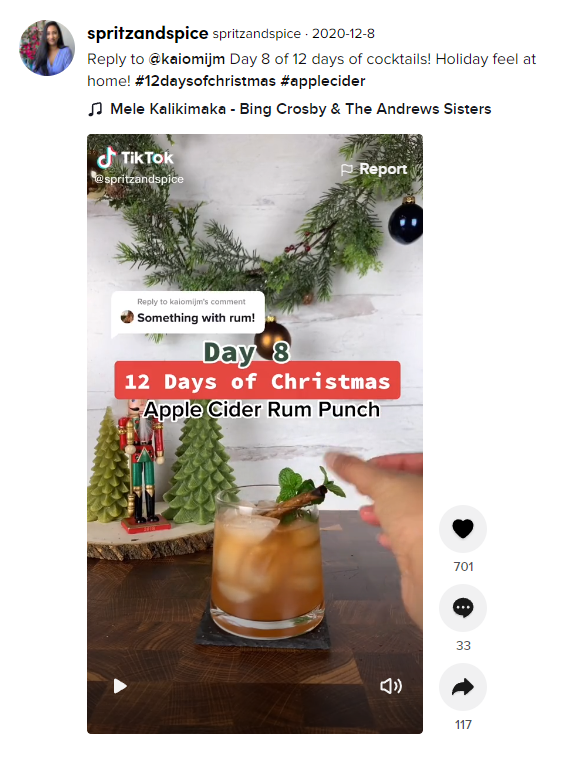Click the 117 shares count
This screenshot has height=770, width=577.
coord(463,725)
